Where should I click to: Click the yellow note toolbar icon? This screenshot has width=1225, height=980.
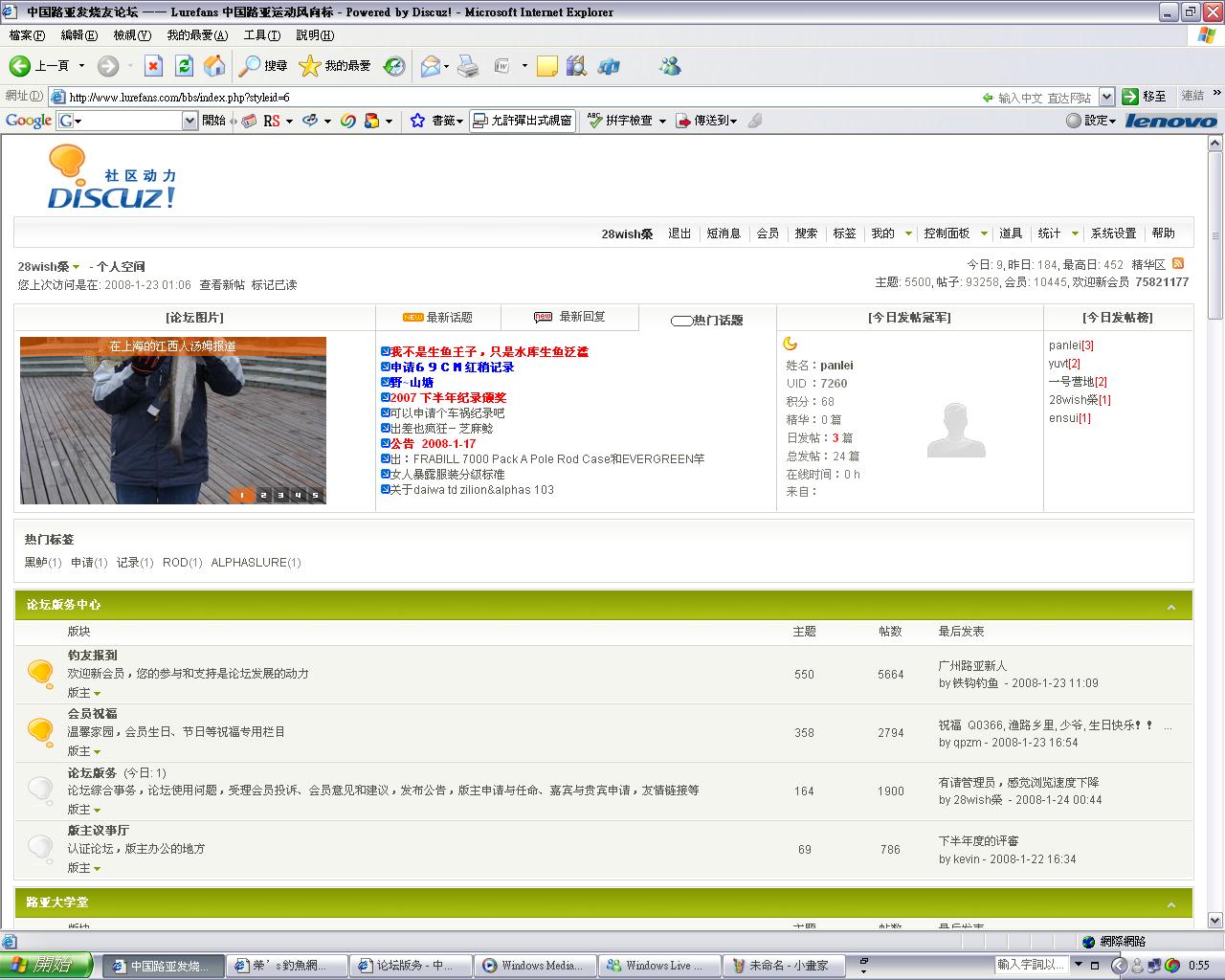click(547, 66)
